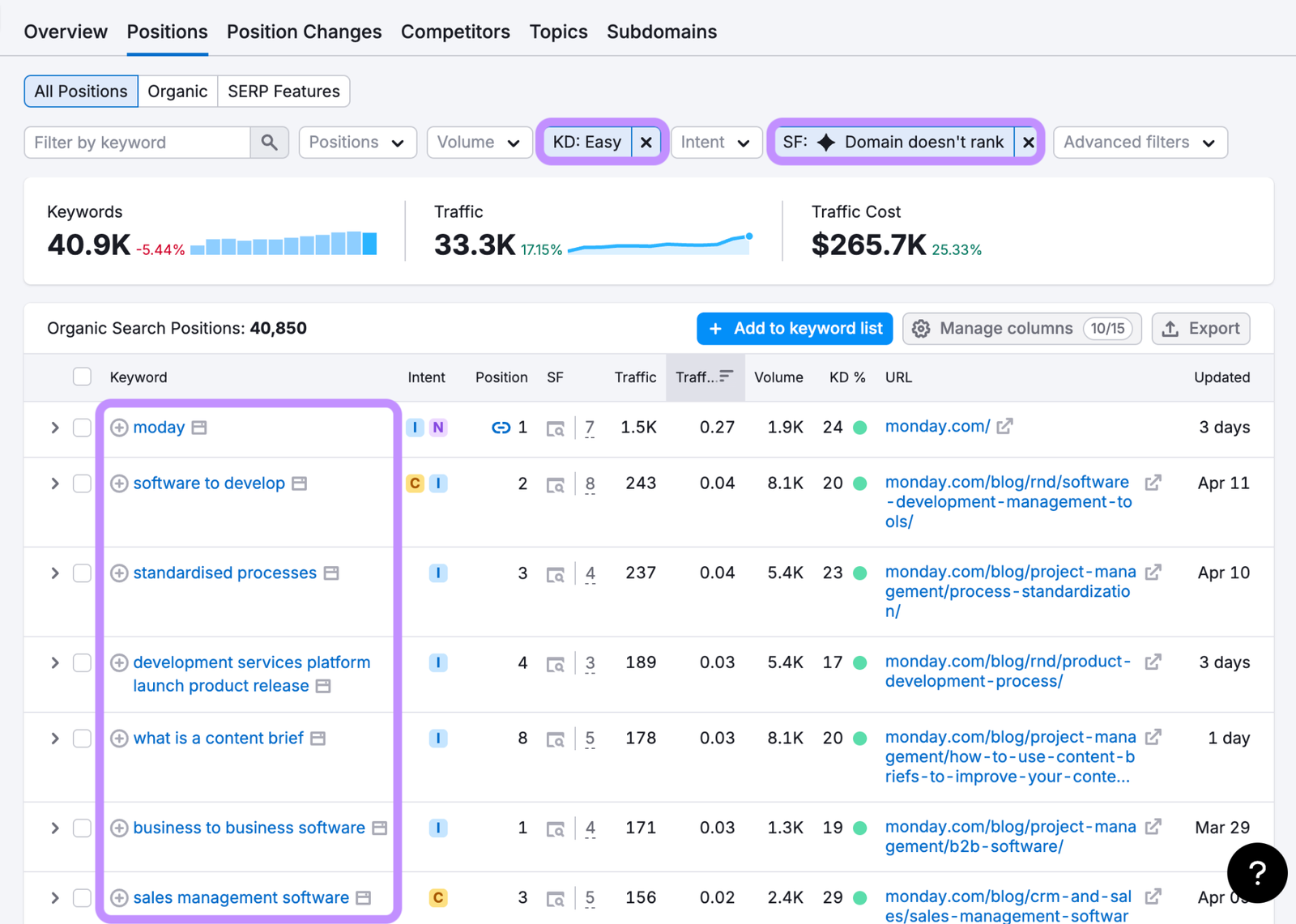The width and height of the screenshot is (1296, 924).
Task: Click plus icon beside 'business to business software'
Action: [119, 828]
